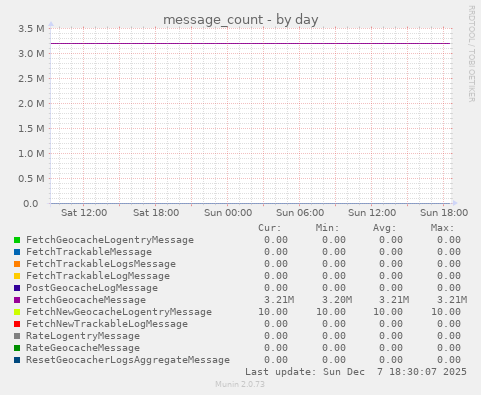
Task: Select the FetchTrackableLogsMessage legend label
Action: (101, 264)
